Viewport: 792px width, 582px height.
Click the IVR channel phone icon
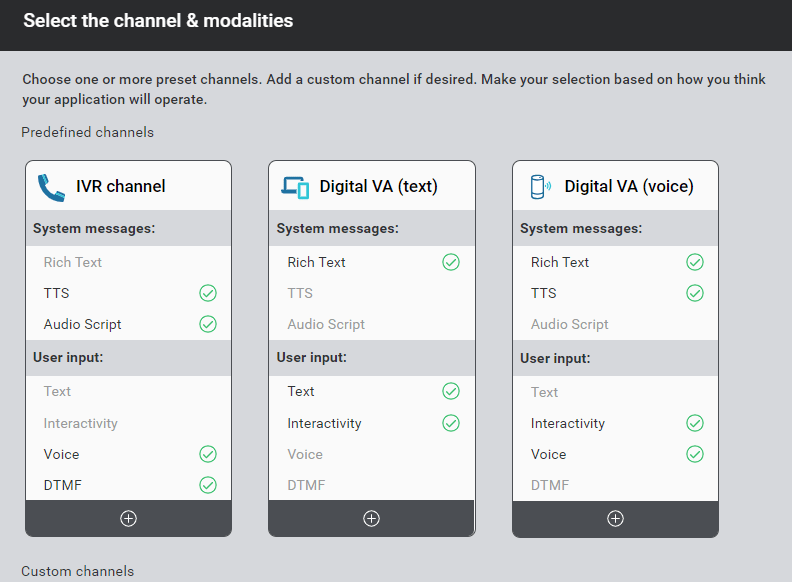pos(51,187)
